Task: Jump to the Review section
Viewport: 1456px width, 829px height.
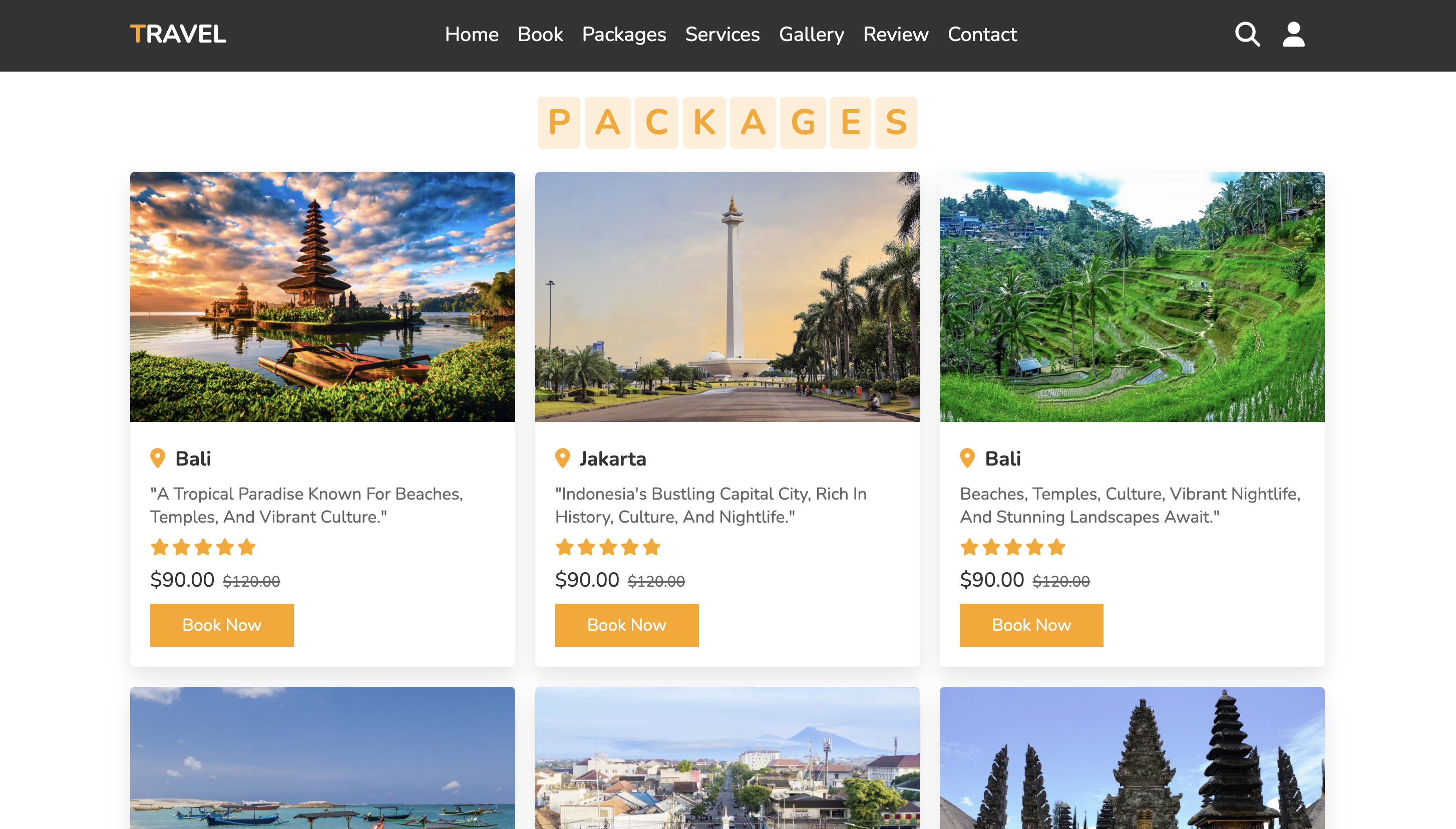Action: (x=895, y=34)
